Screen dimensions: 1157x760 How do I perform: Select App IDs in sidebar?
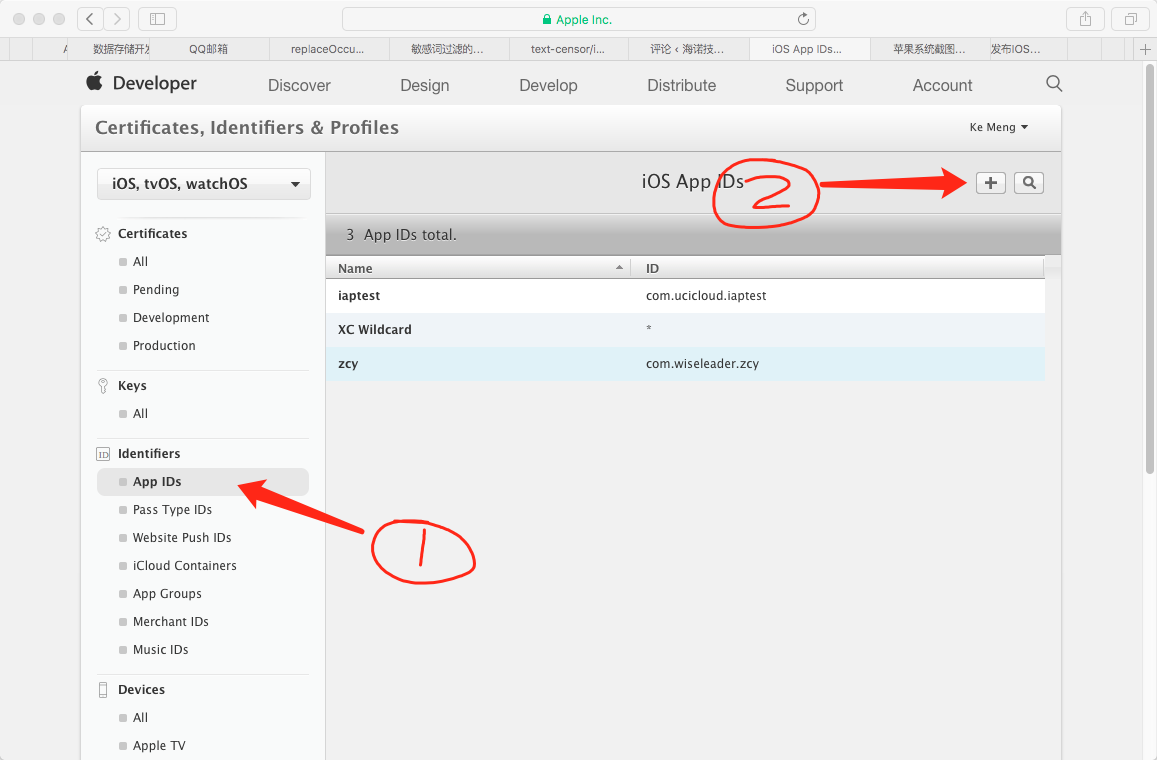(x=203, y=482)
